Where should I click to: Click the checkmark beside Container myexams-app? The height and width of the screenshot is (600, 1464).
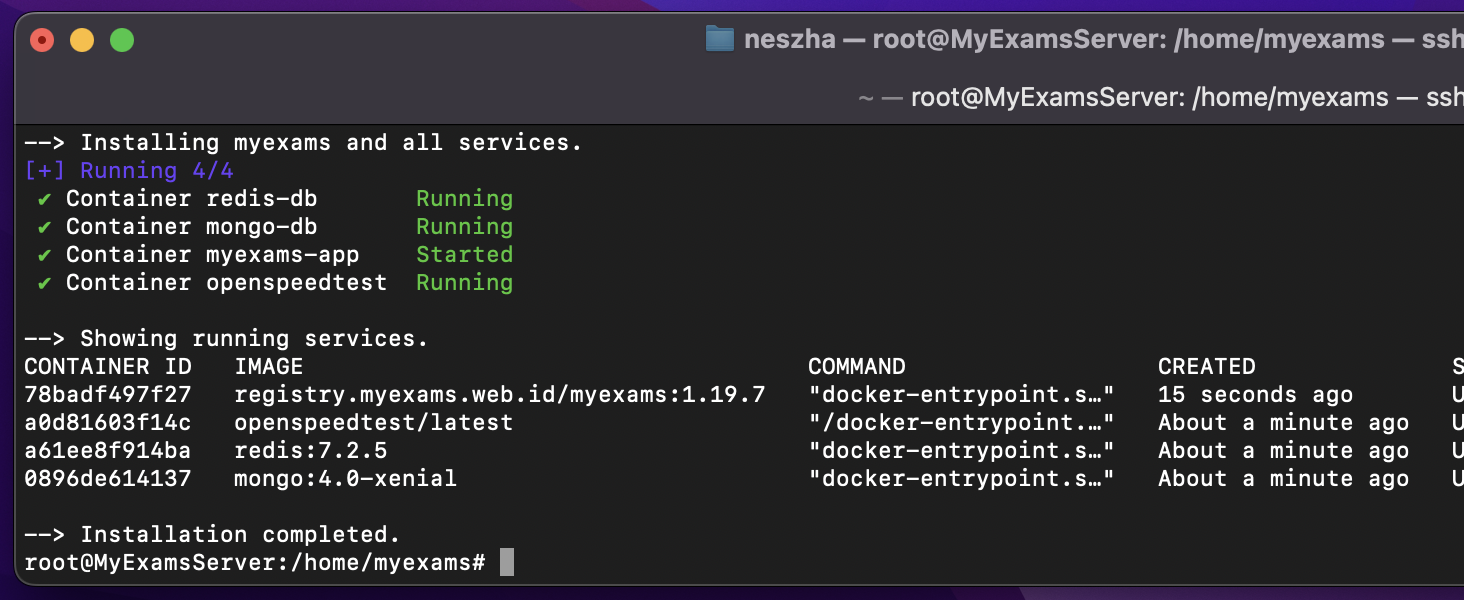click(44, 255)
